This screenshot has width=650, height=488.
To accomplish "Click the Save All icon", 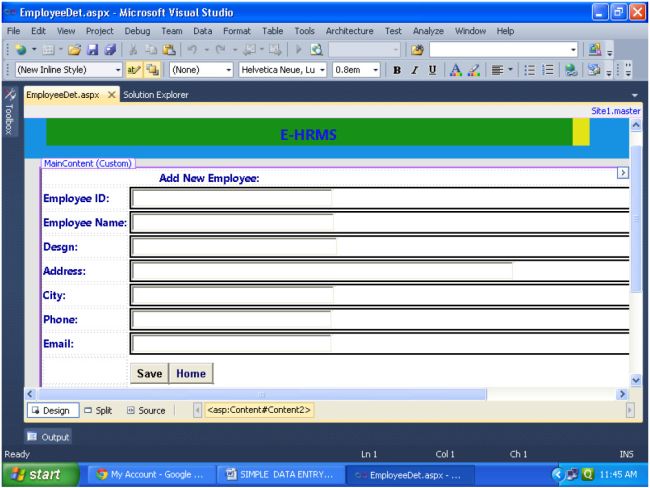I will pos(110,50).
